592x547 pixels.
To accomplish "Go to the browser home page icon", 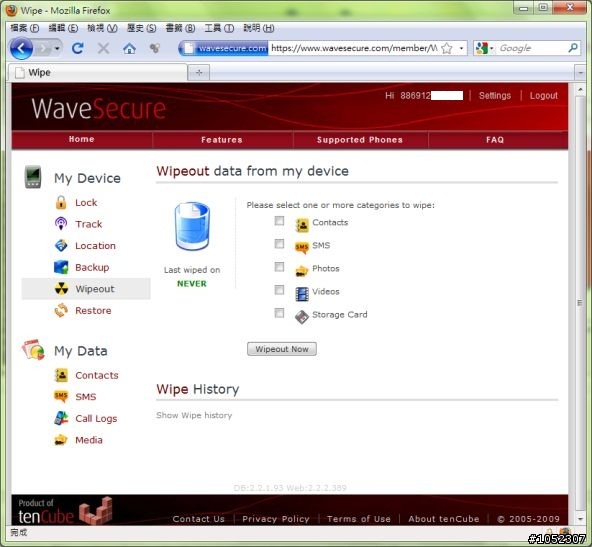I will tap(129, 48).
